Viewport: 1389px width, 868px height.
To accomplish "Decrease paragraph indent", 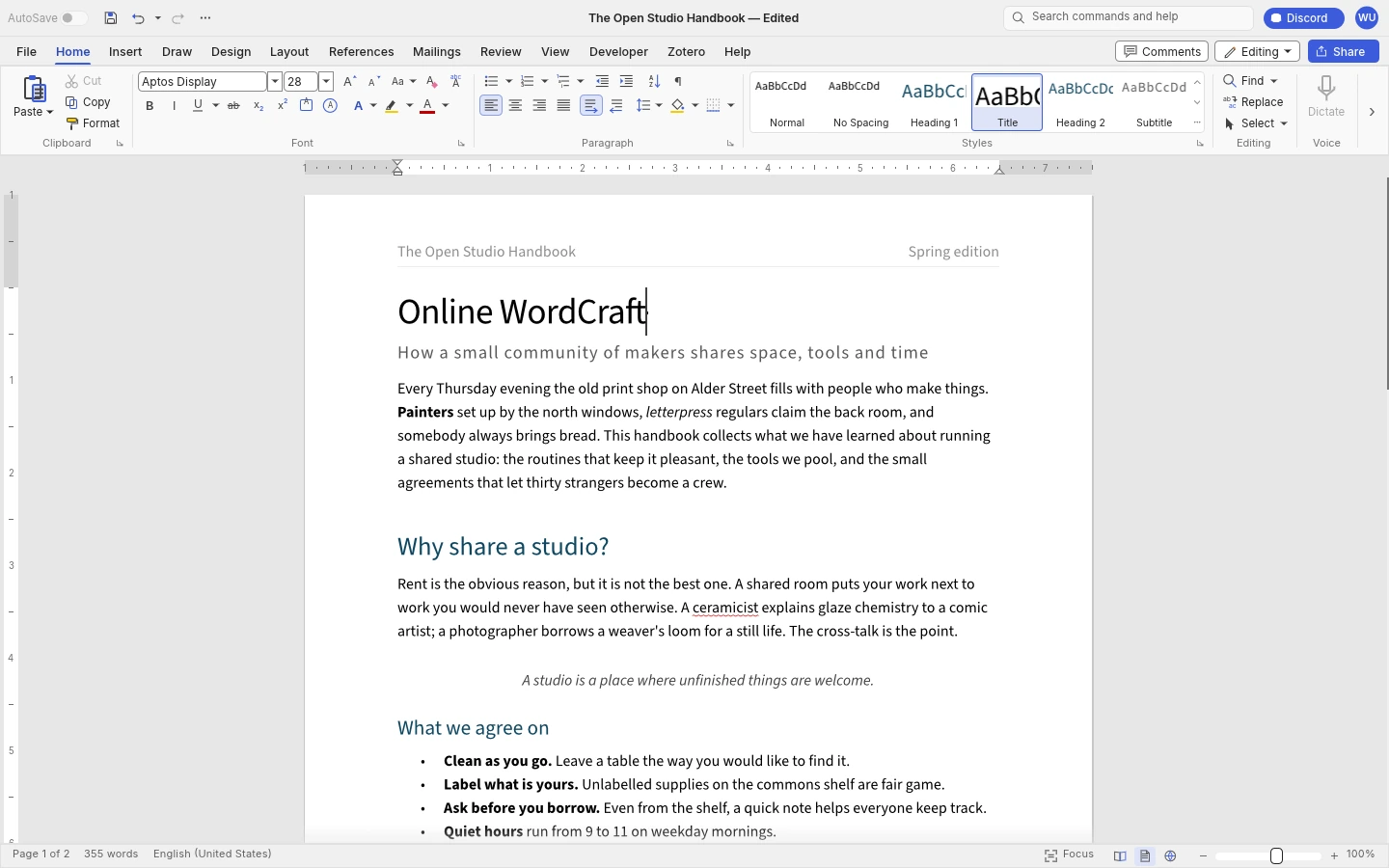I will pos(602,81).
